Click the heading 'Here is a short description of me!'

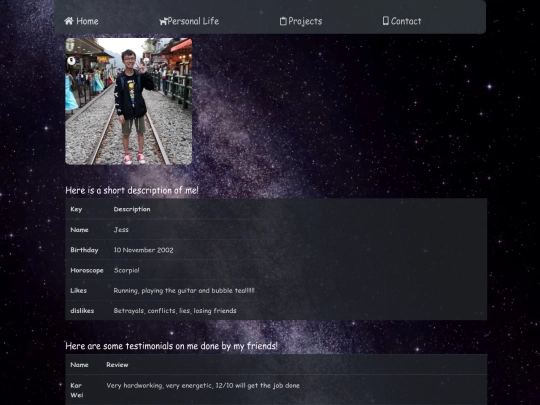[132, 190]
